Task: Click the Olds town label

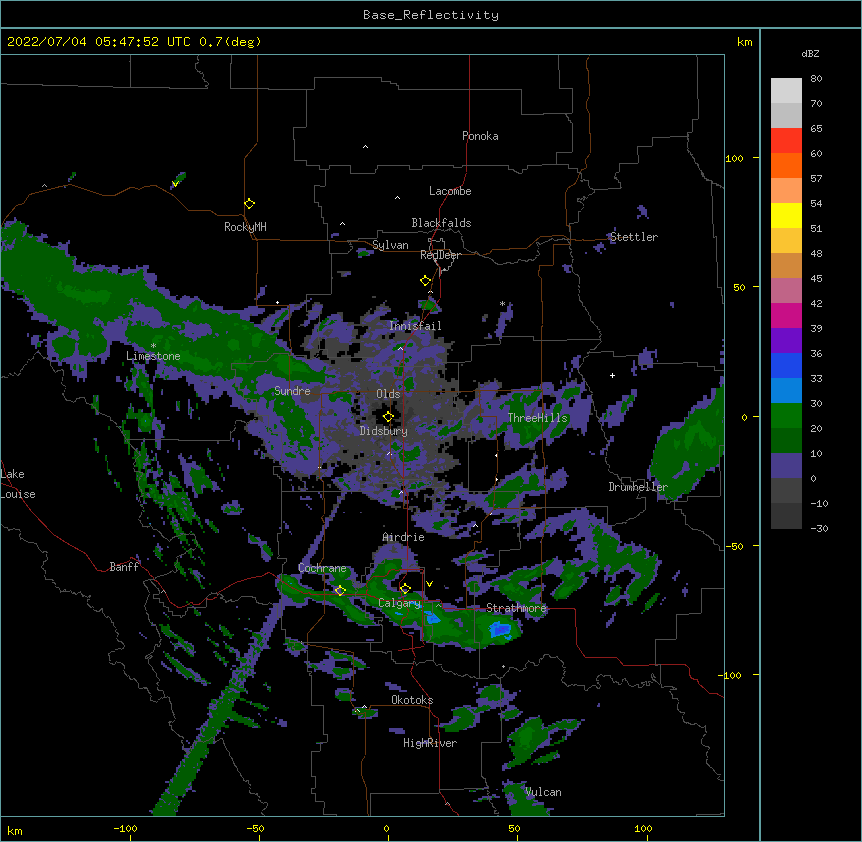Action: coord(388,394)
